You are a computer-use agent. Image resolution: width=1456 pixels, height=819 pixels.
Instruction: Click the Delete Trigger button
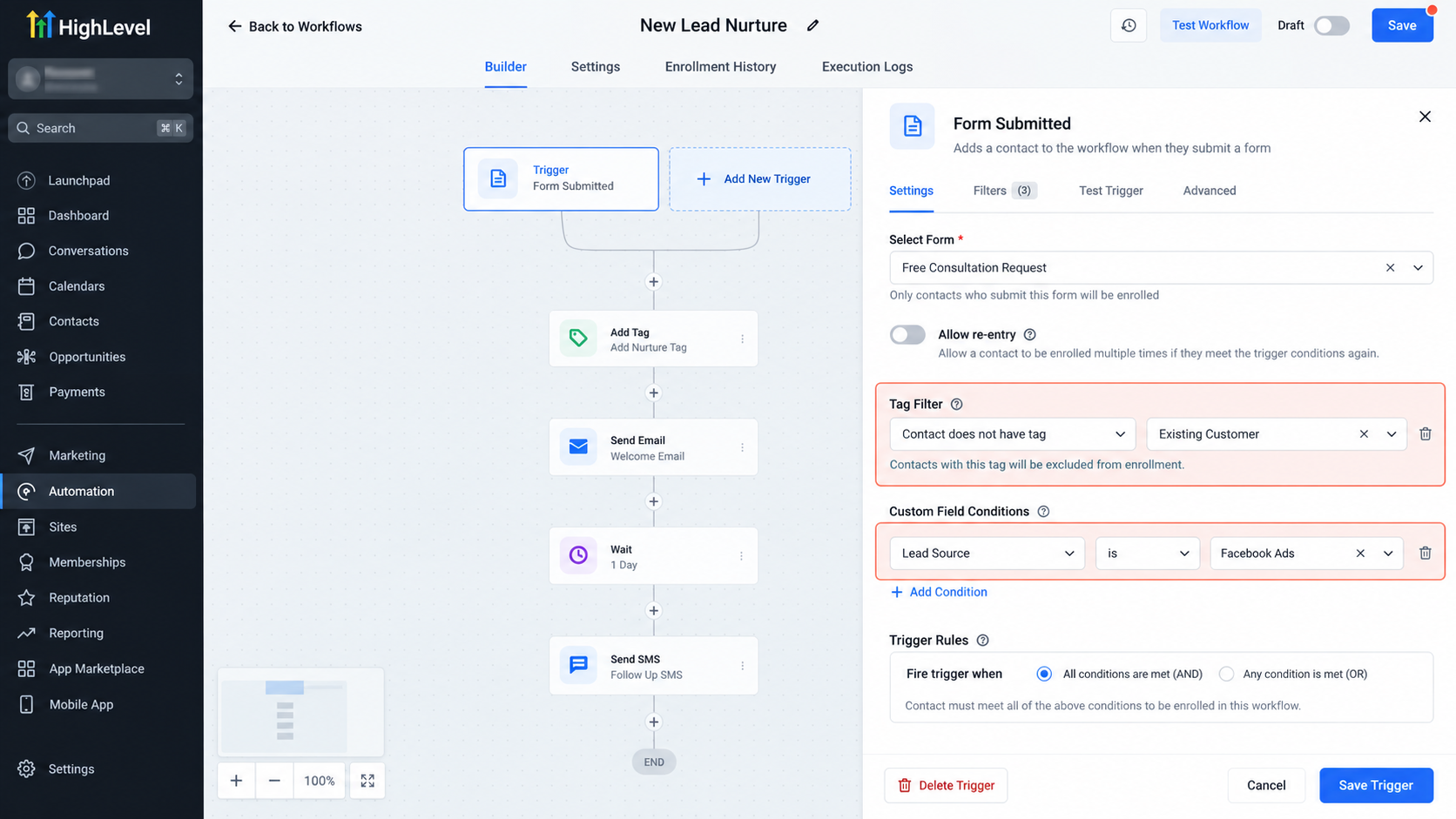pyautogui.click(x=946, y=785)
